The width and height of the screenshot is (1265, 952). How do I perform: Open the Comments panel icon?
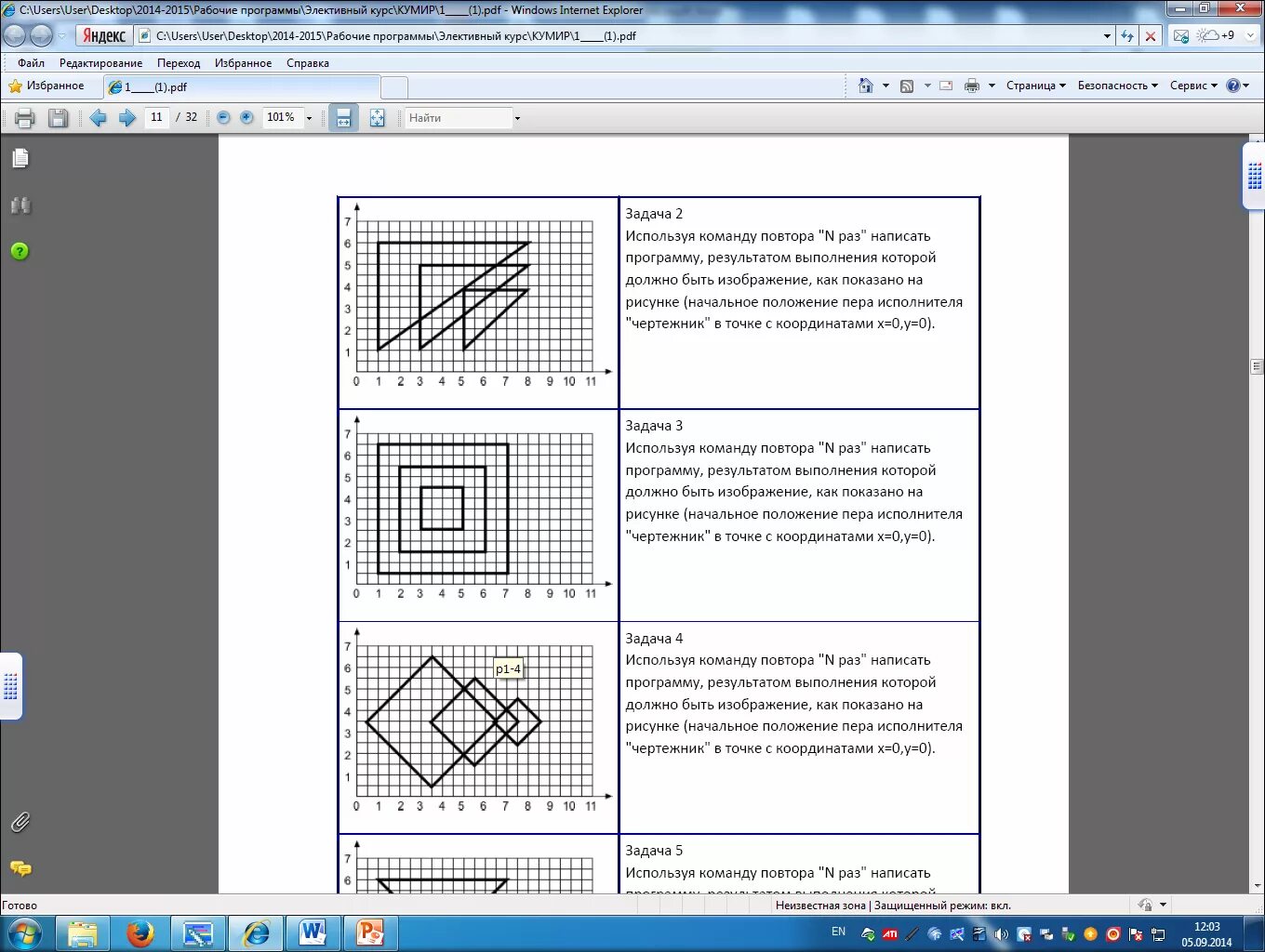pyautogui.click(x=20, y=868)
